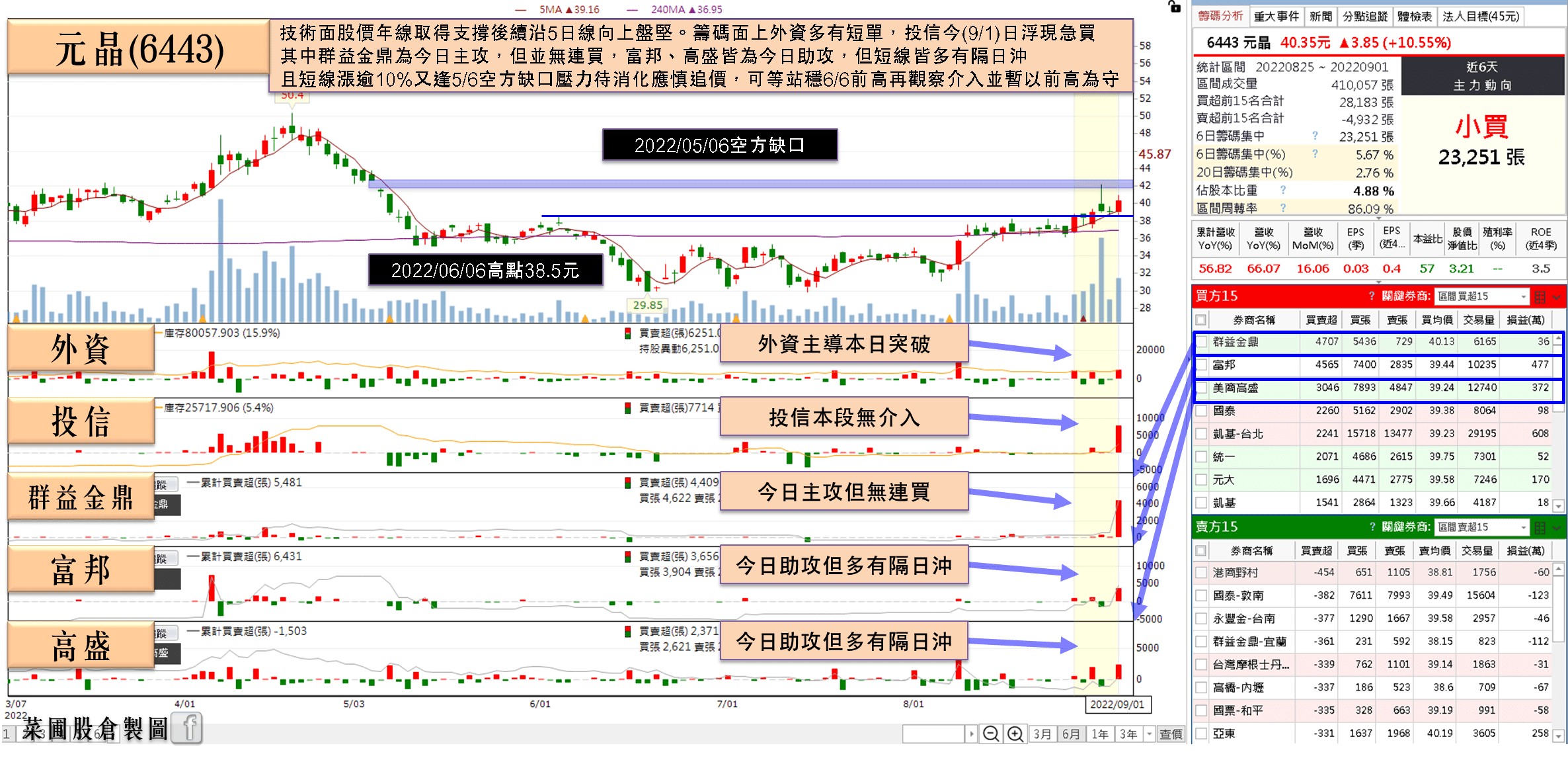This screenshot has width=1568, height=764.
Task: Zoom in the chart with the plus magnifier
Action: pos(1015,734)
